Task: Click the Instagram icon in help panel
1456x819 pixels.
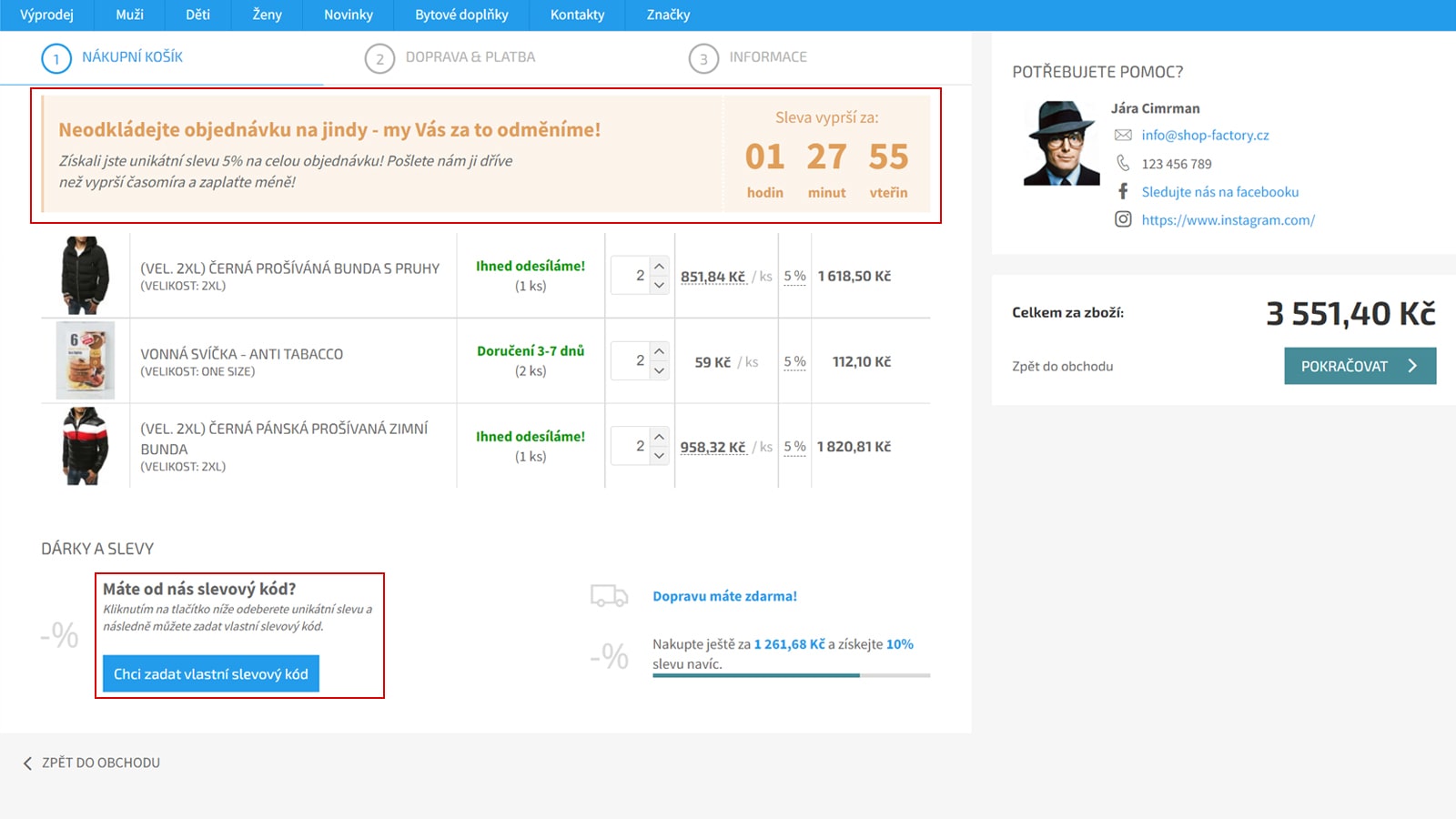Action: (1123, 219)
